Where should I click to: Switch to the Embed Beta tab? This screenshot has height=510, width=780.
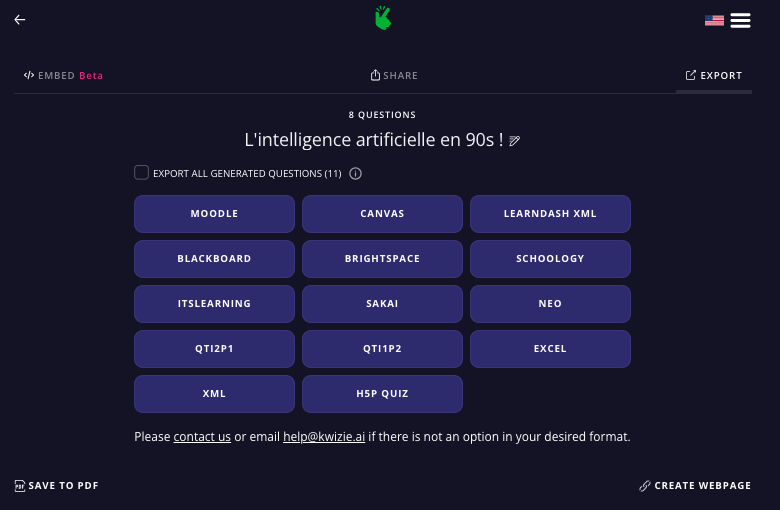[x=64, y=76]
